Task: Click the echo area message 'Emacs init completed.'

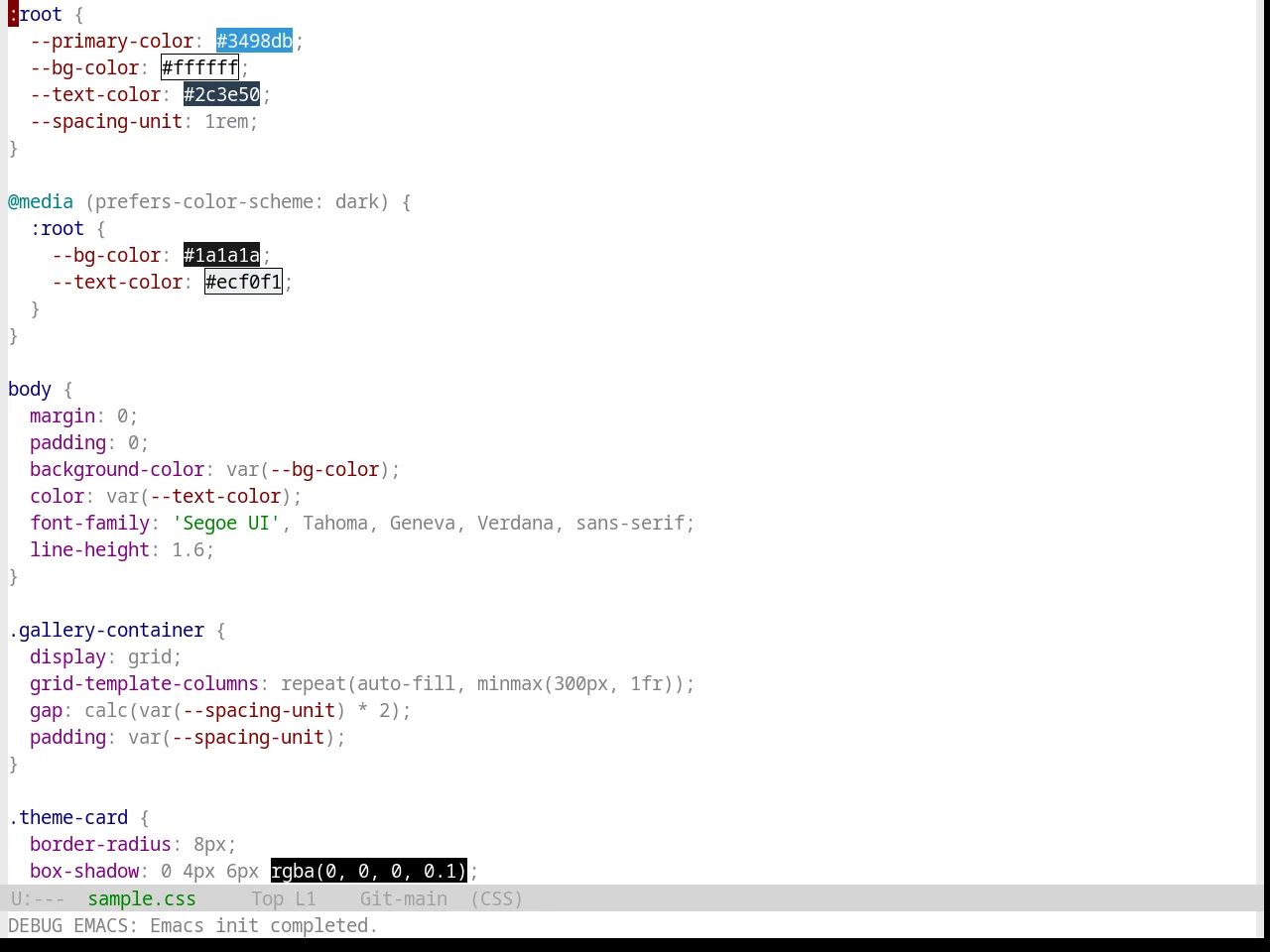Action: (x=264, y=925)
